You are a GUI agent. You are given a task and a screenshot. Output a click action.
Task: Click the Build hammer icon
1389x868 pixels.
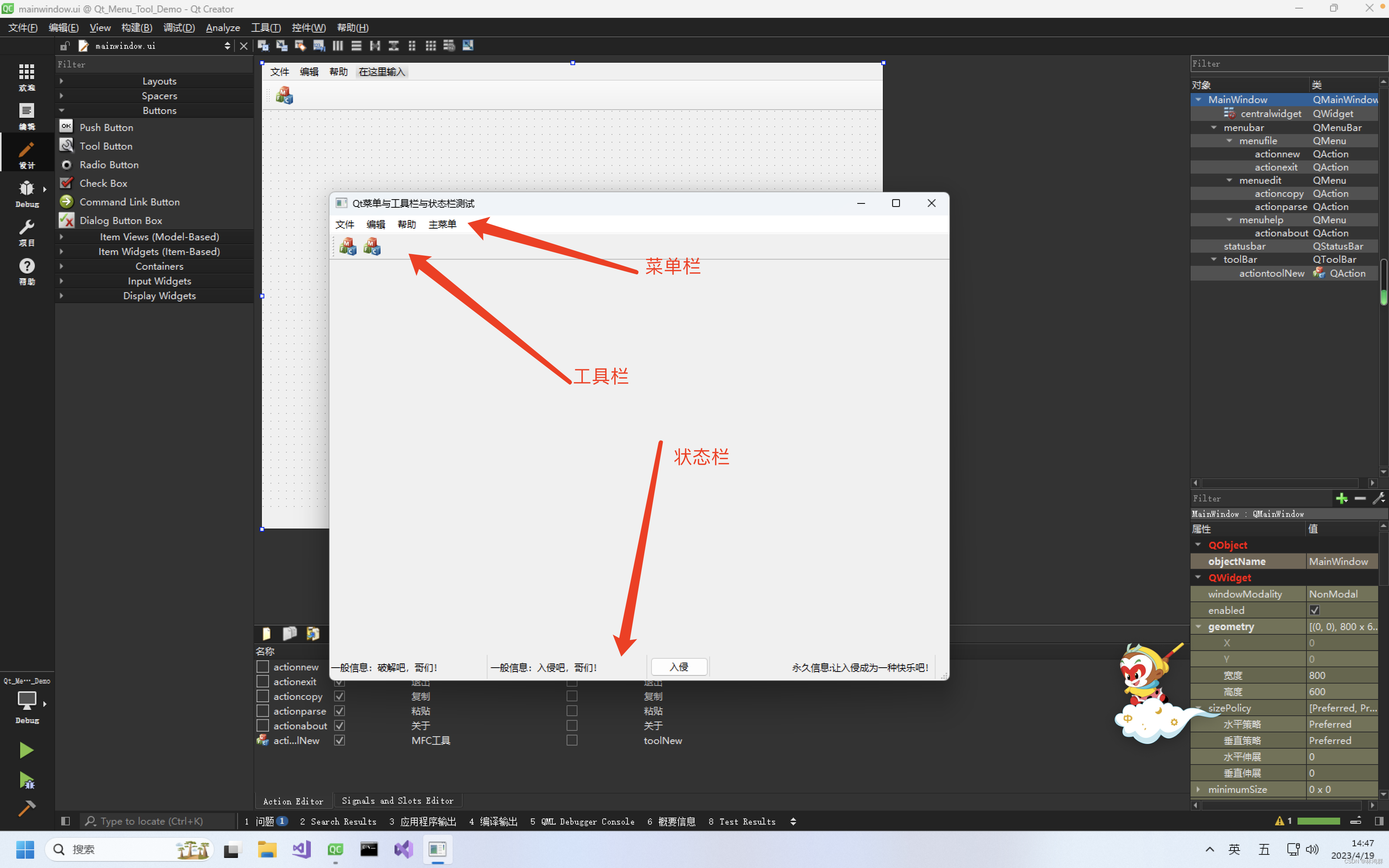point(26,808)
